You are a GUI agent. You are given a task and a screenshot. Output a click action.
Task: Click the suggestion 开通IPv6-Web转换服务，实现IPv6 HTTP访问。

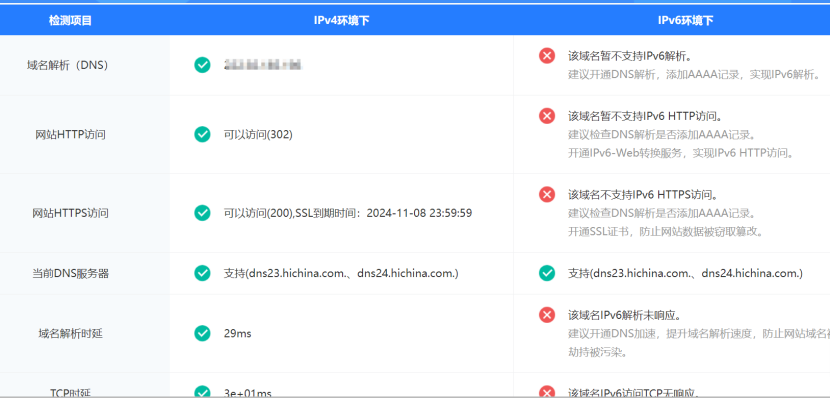680,153
